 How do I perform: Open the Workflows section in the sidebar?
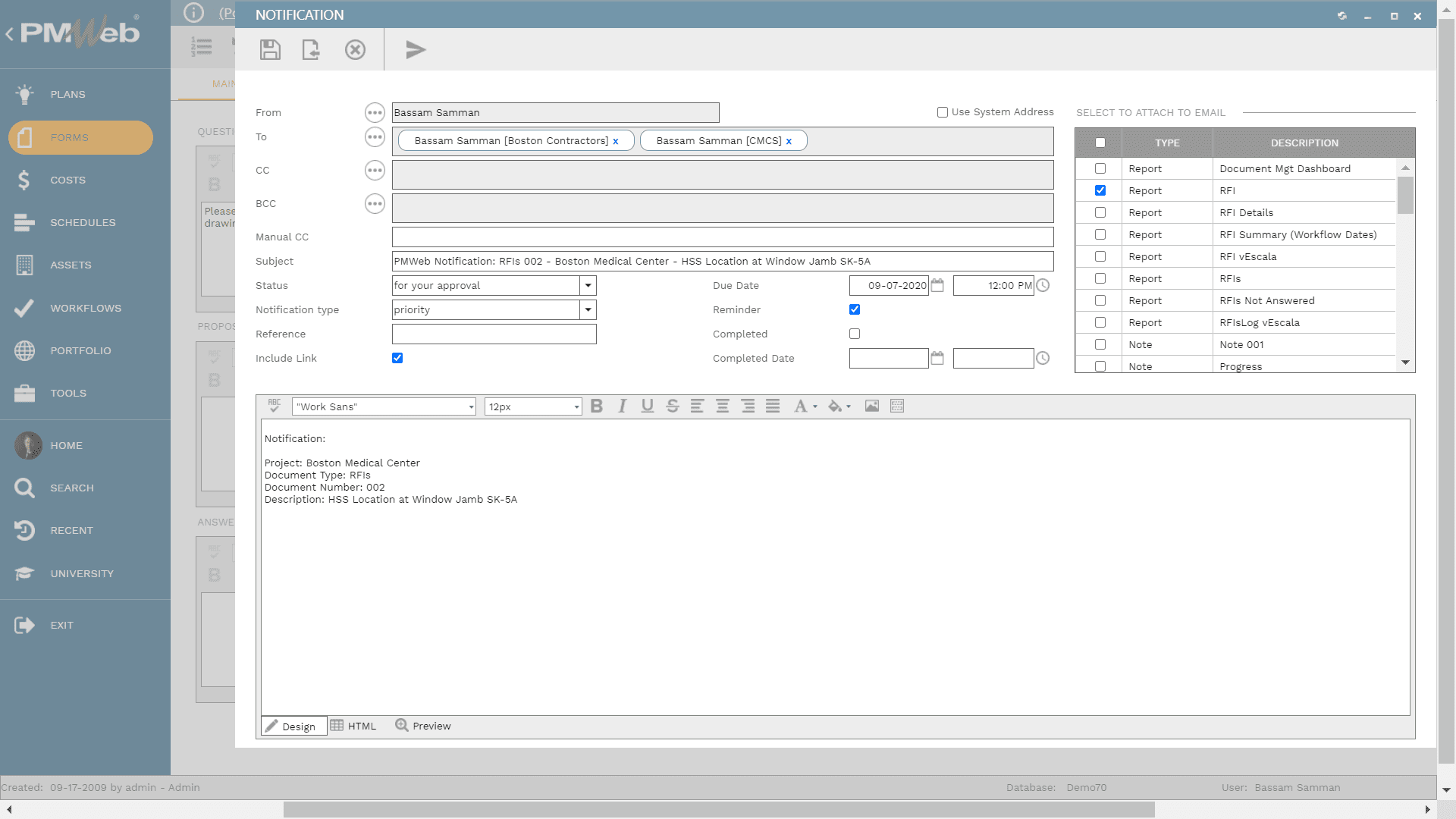click(x=85, y=308)
